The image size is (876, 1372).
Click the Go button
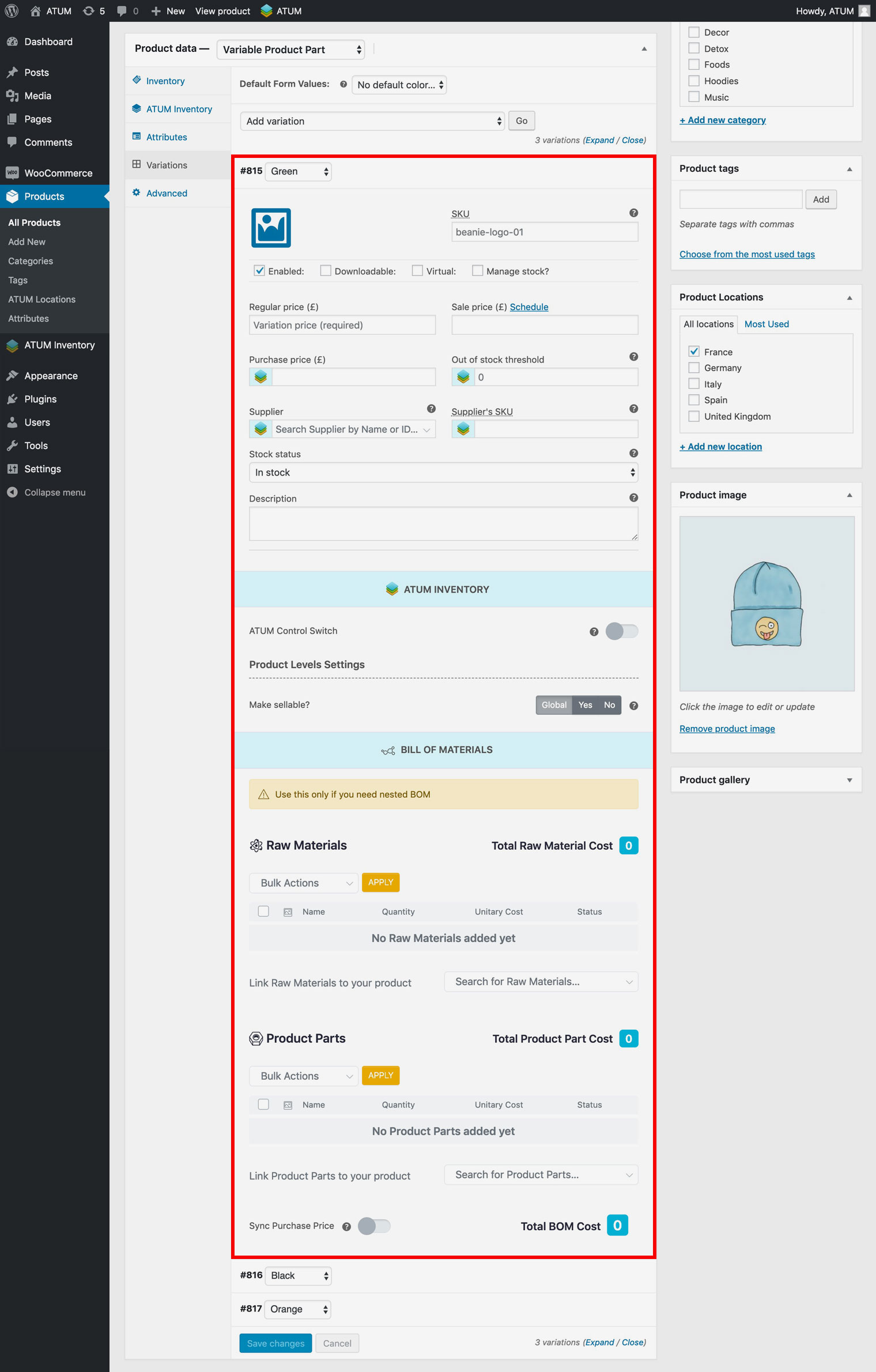522,120
